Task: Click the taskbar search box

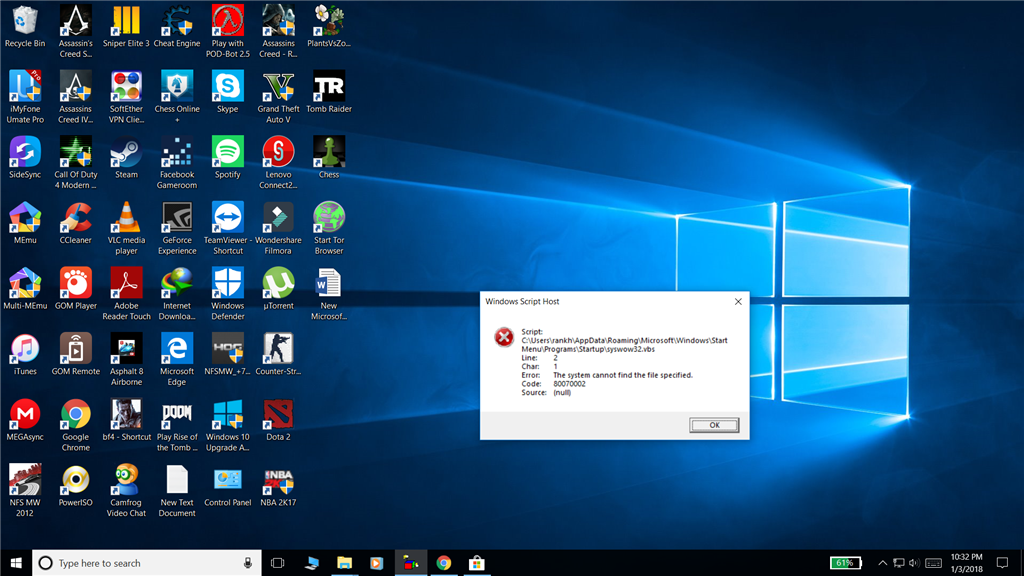Action: coord(146,563)
